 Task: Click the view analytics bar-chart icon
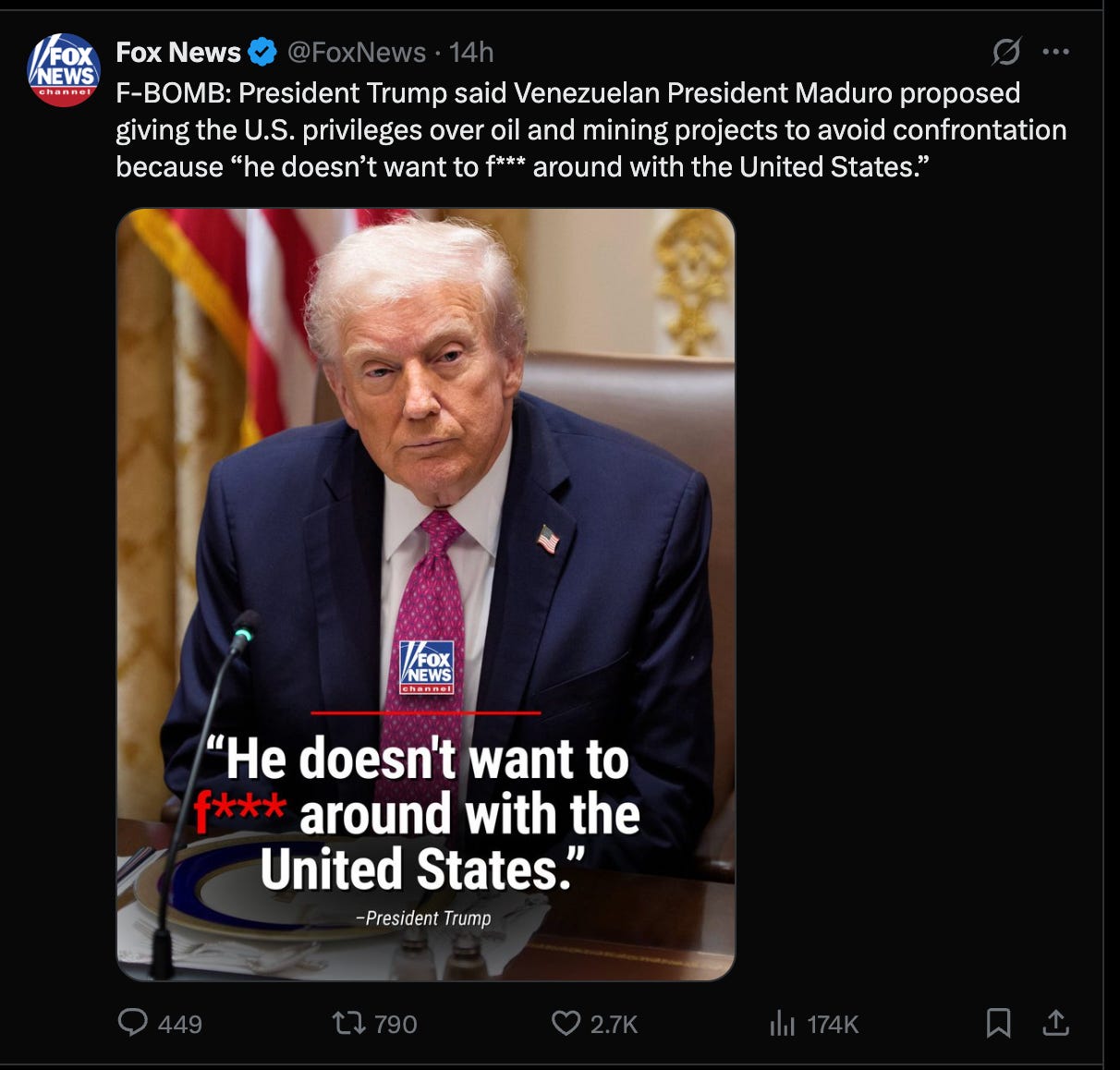[x=782, y=1023]
